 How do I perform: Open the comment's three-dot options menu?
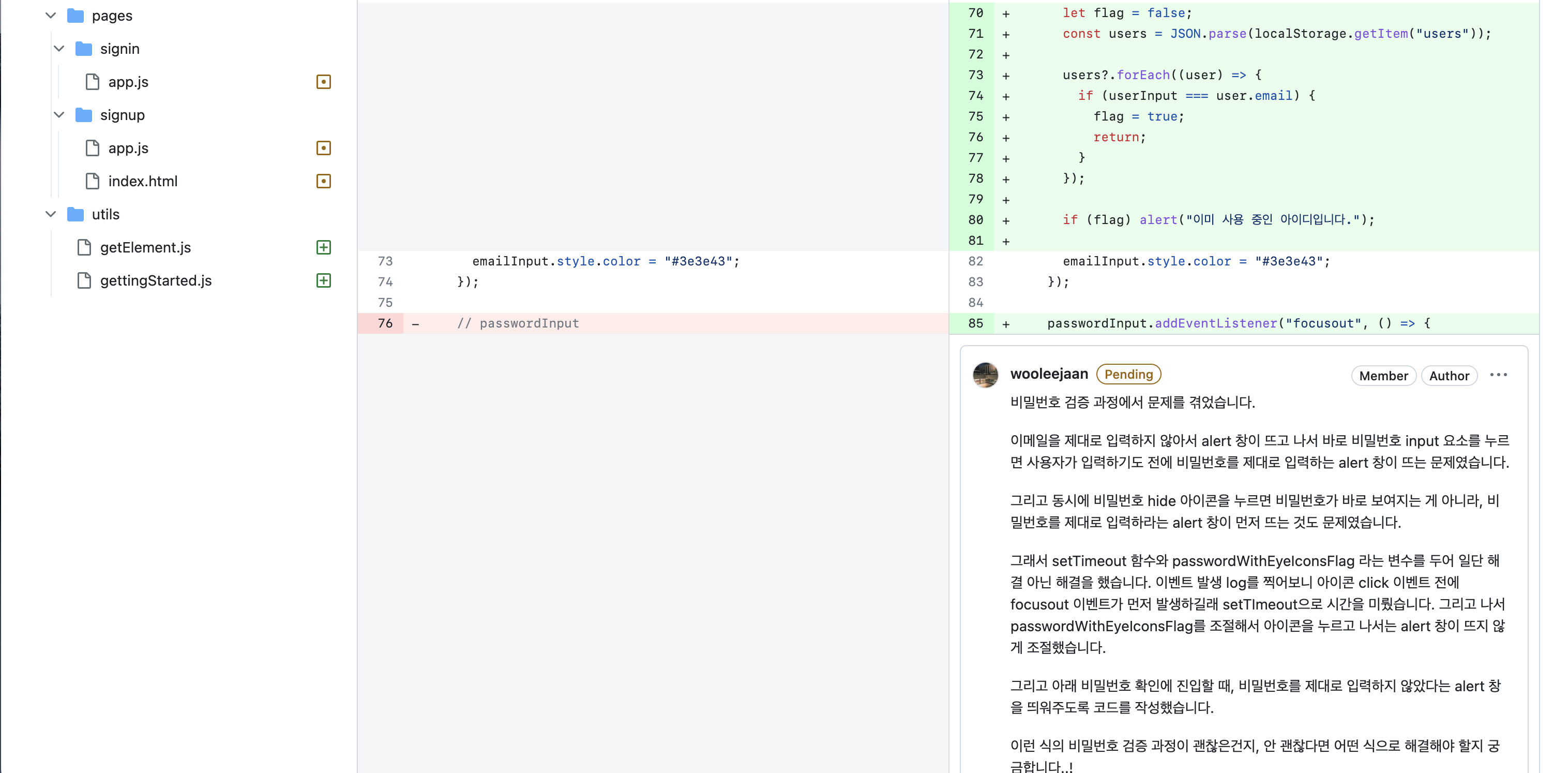(1498, 375)
